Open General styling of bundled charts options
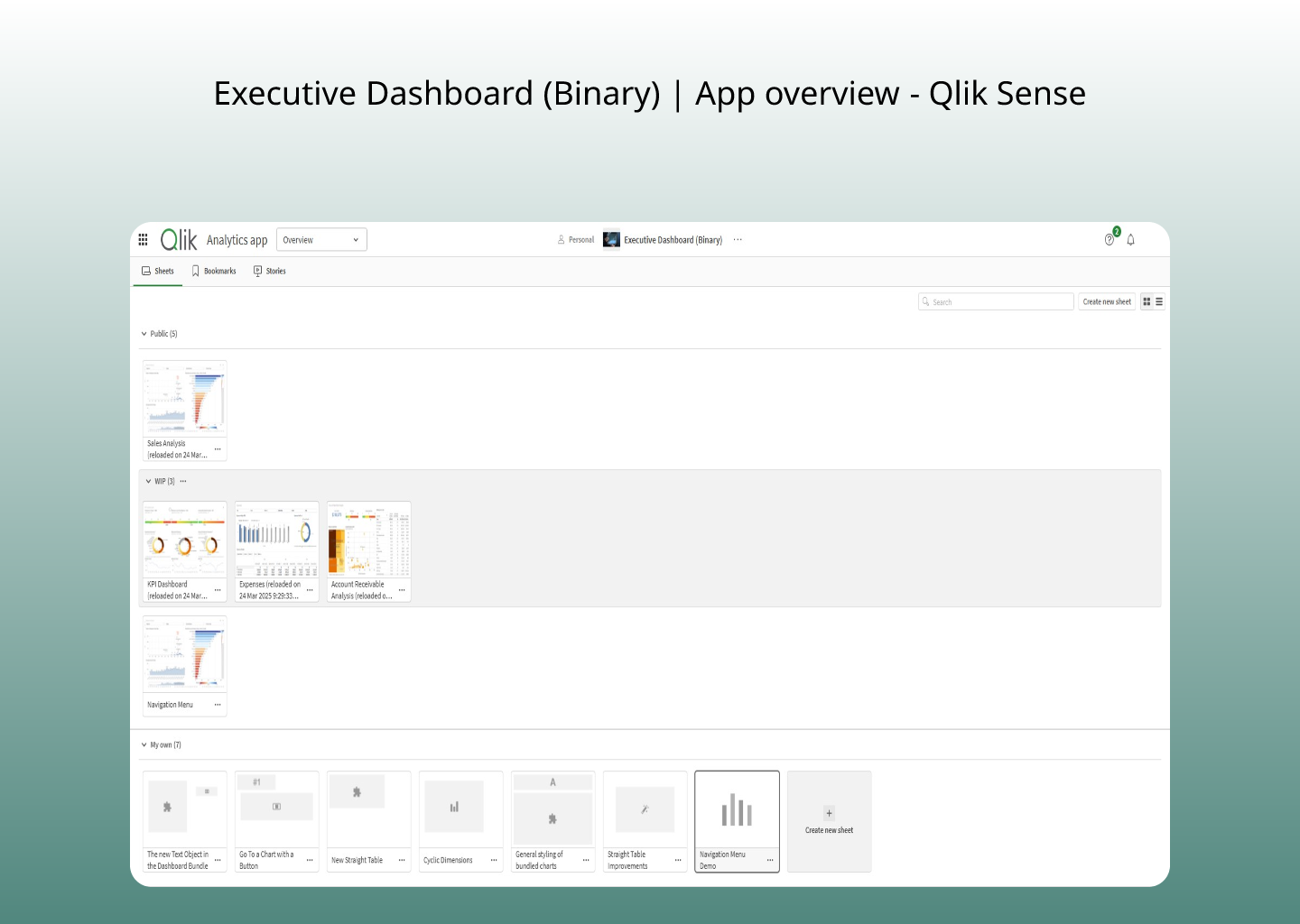 point(586,860)
